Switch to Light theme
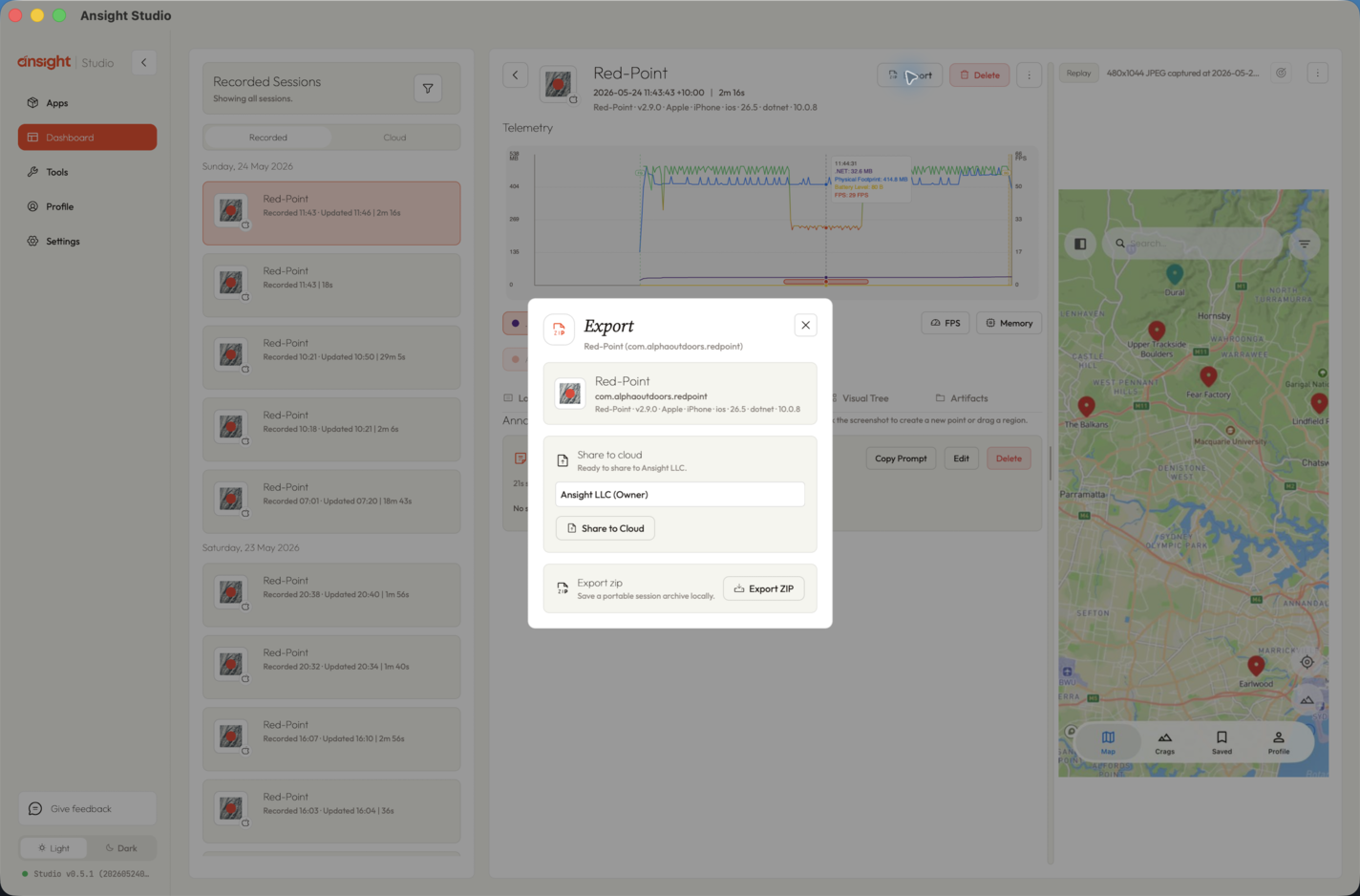Screen dimensions: 1360x896 point(53,848)
